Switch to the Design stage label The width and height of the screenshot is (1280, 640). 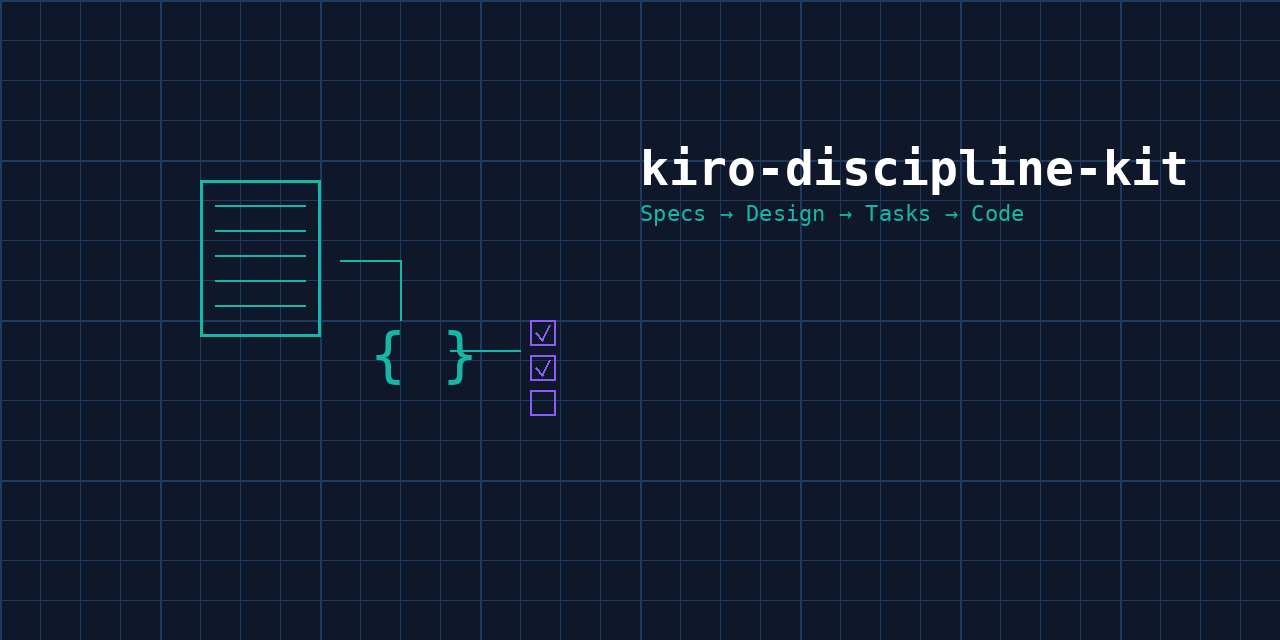point(785,213)
